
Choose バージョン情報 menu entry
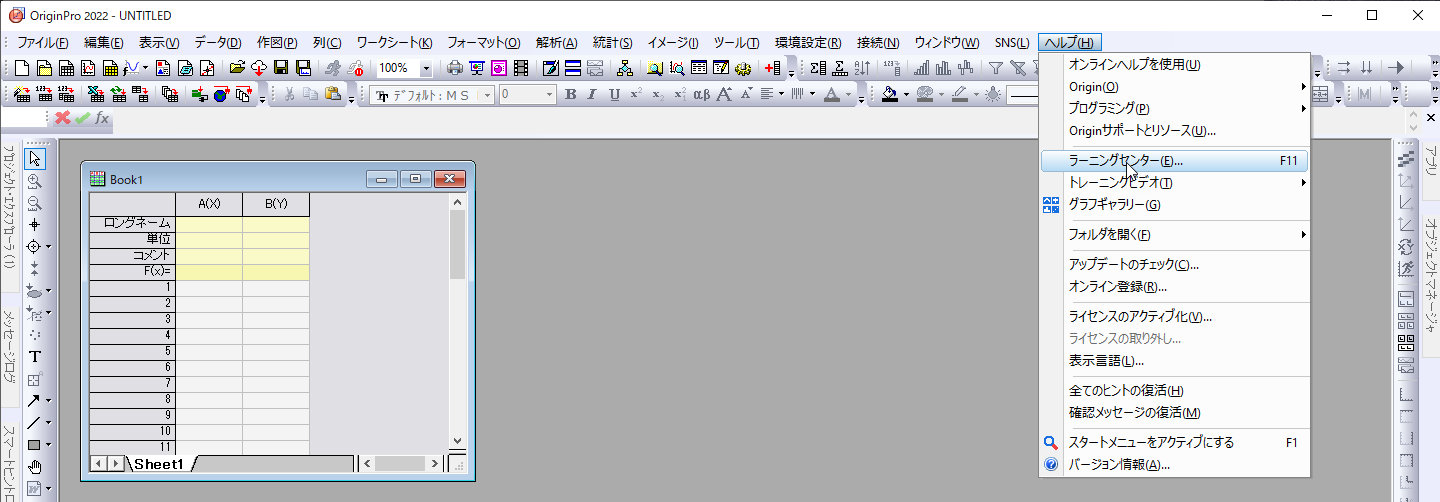pyautogui.click(x=1174, y=465)
